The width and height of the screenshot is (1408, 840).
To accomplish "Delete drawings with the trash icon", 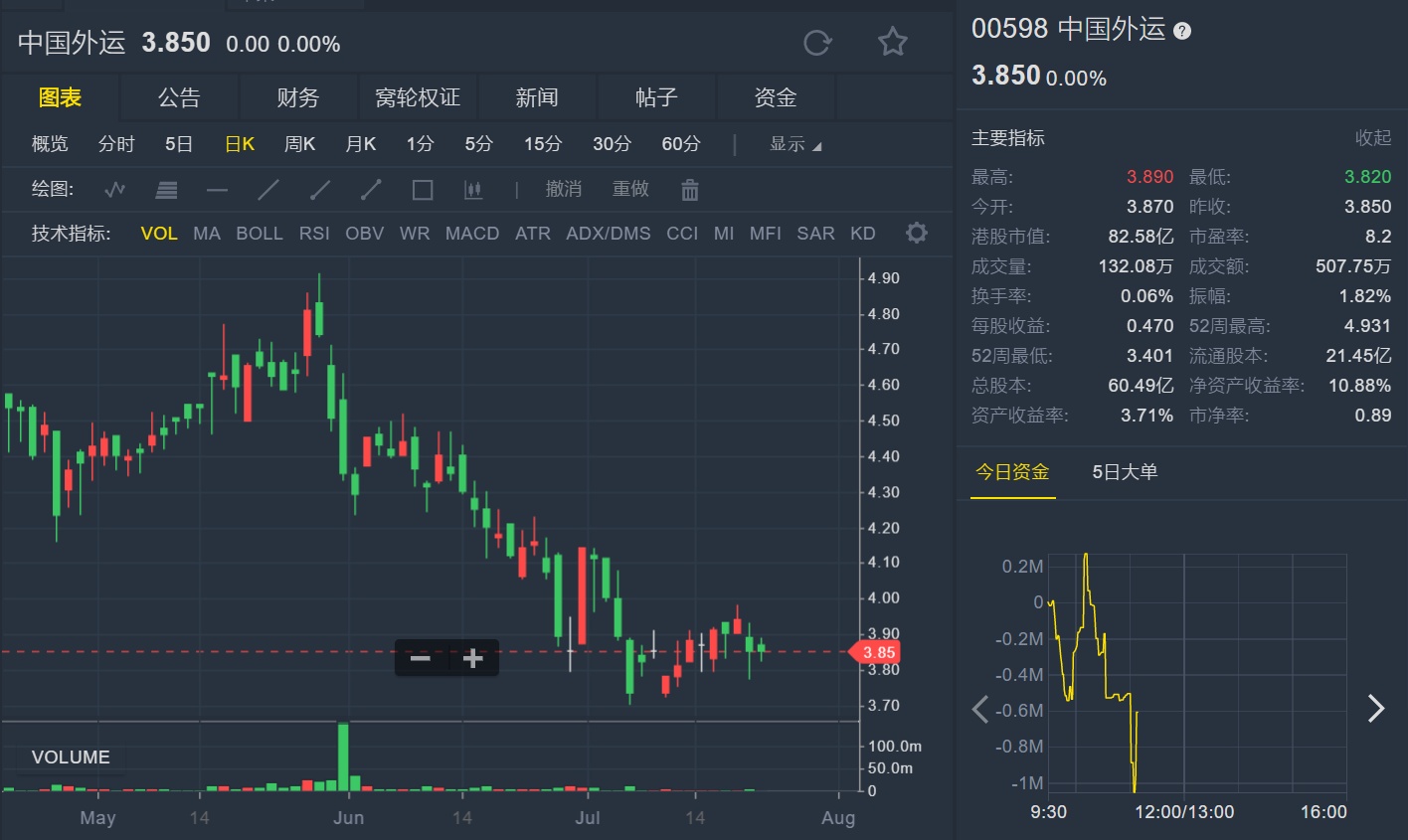I will [x=690, y=189].
